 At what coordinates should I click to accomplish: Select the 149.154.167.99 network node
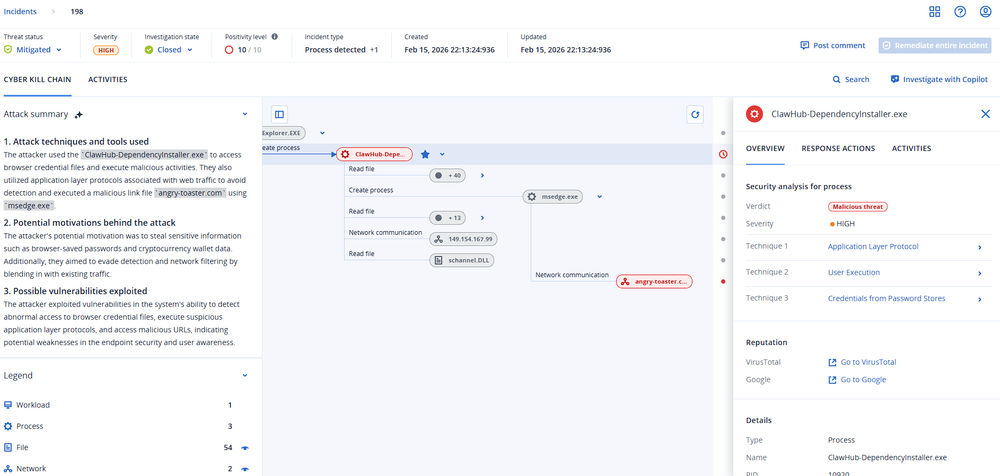(x=463, y=239)
